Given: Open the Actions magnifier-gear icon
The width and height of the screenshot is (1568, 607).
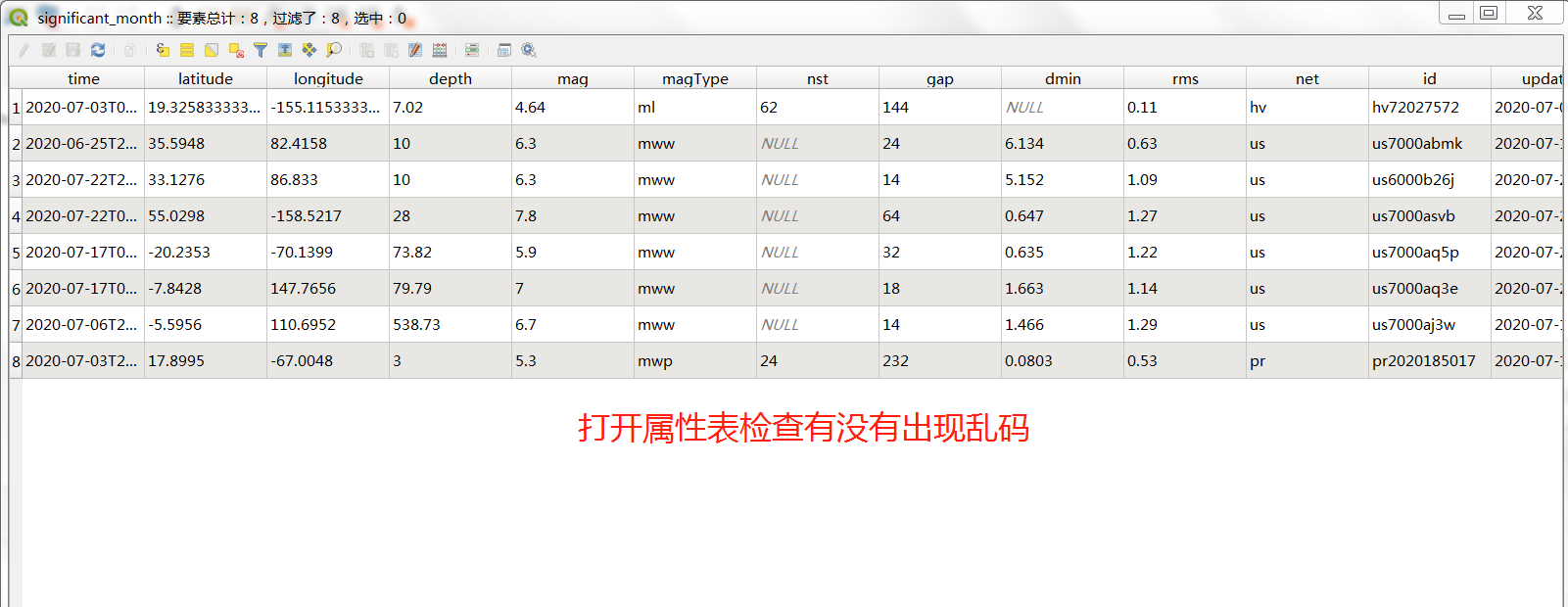Looking at the screenshot, I should (x=529, y=50).
